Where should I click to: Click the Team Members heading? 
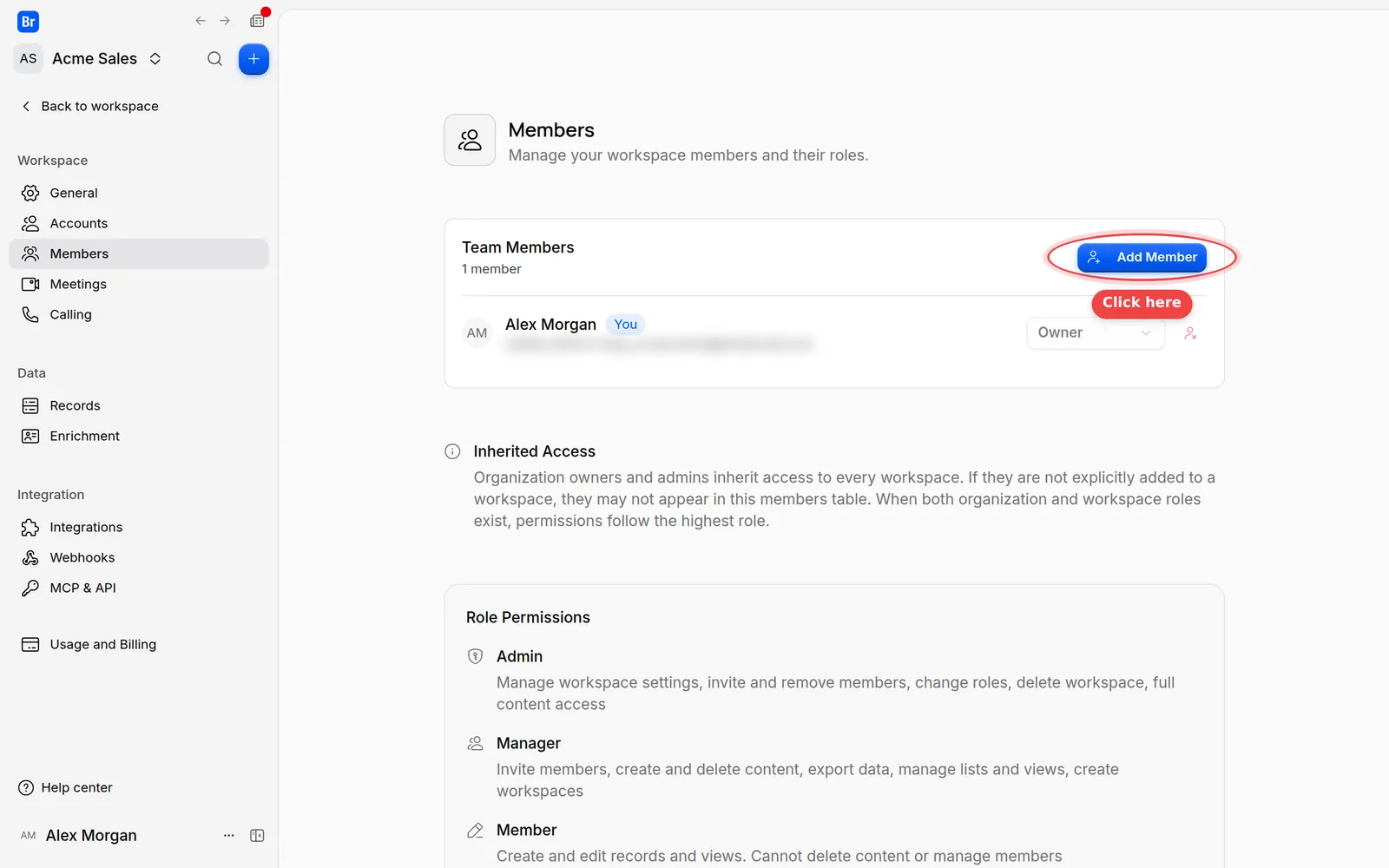coord(518,247)
